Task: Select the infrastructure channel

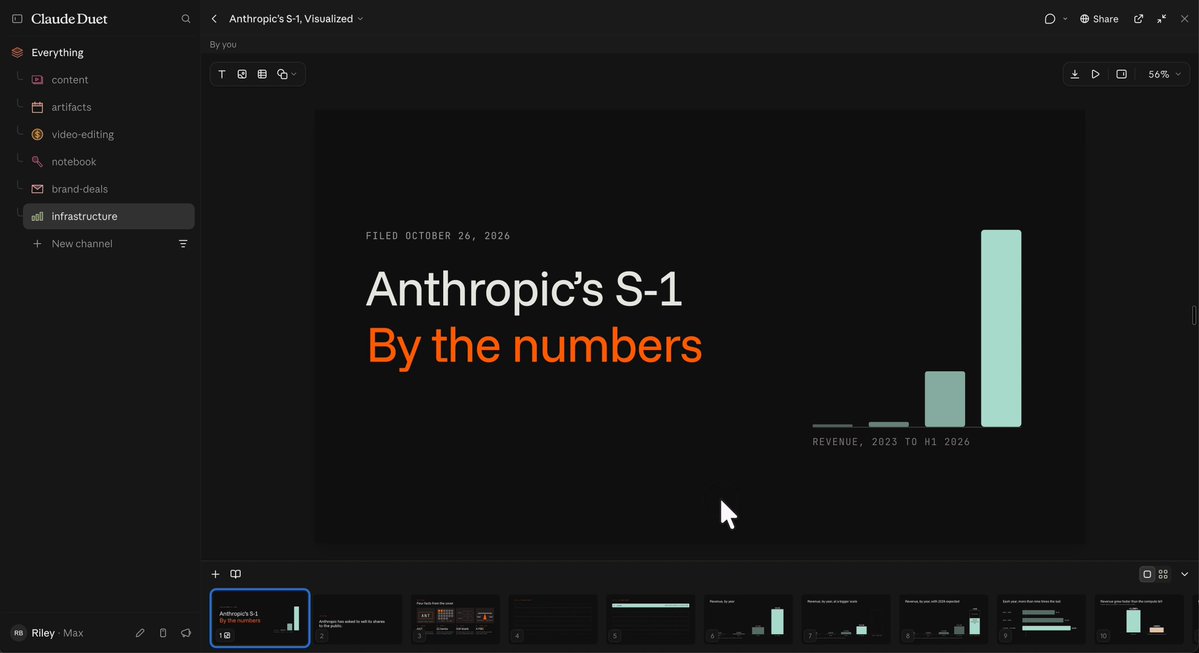Action: (x=109, y=216)
